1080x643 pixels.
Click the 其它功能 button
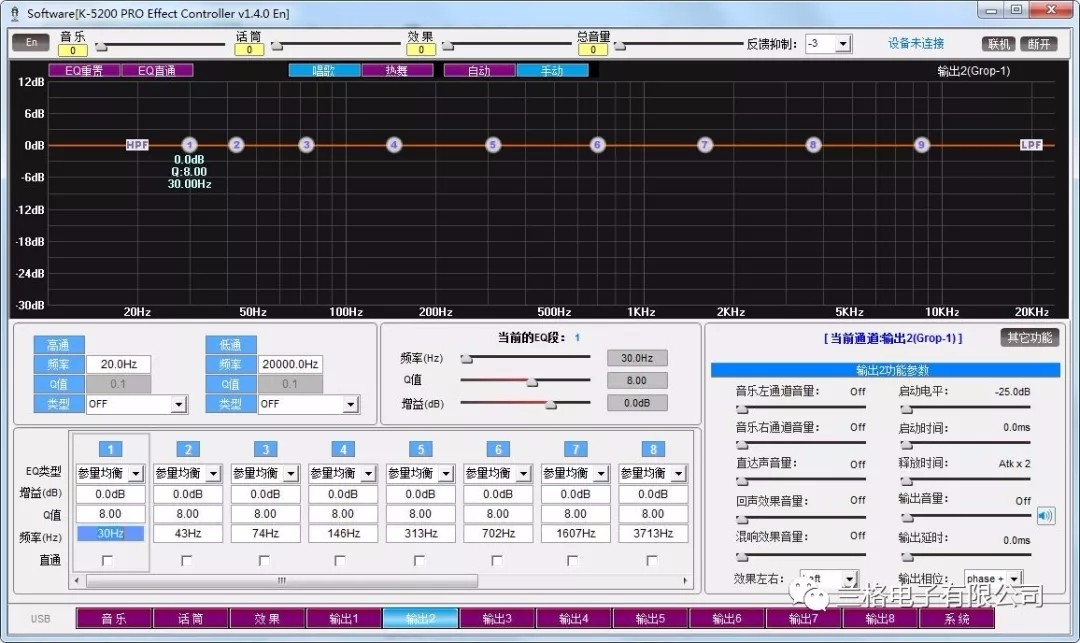tap(1029, 338)
